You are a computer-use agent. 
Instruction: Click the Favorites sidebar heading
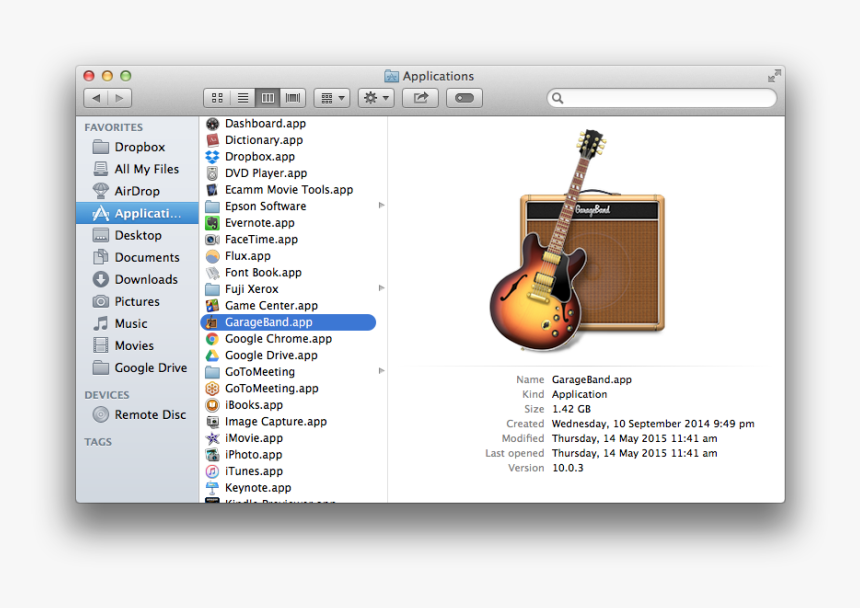point(114,127)
